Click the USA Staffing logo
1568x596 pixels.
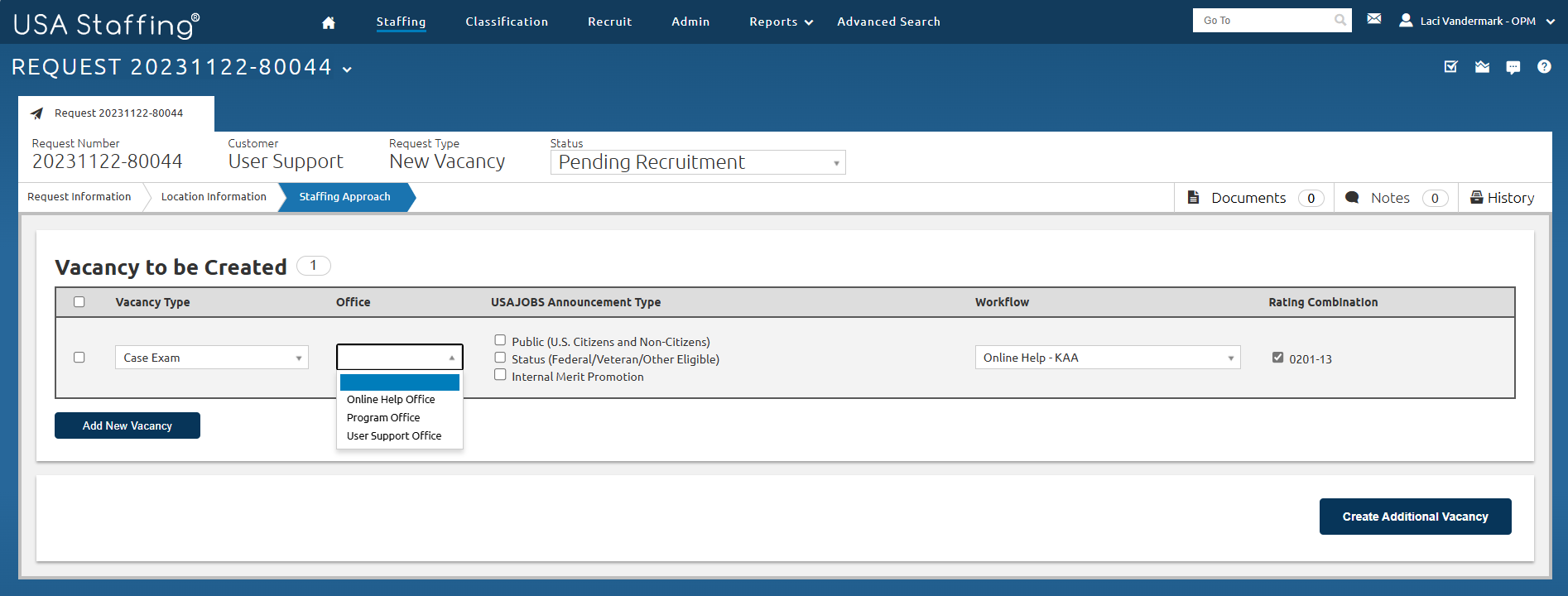pos(106,24)
